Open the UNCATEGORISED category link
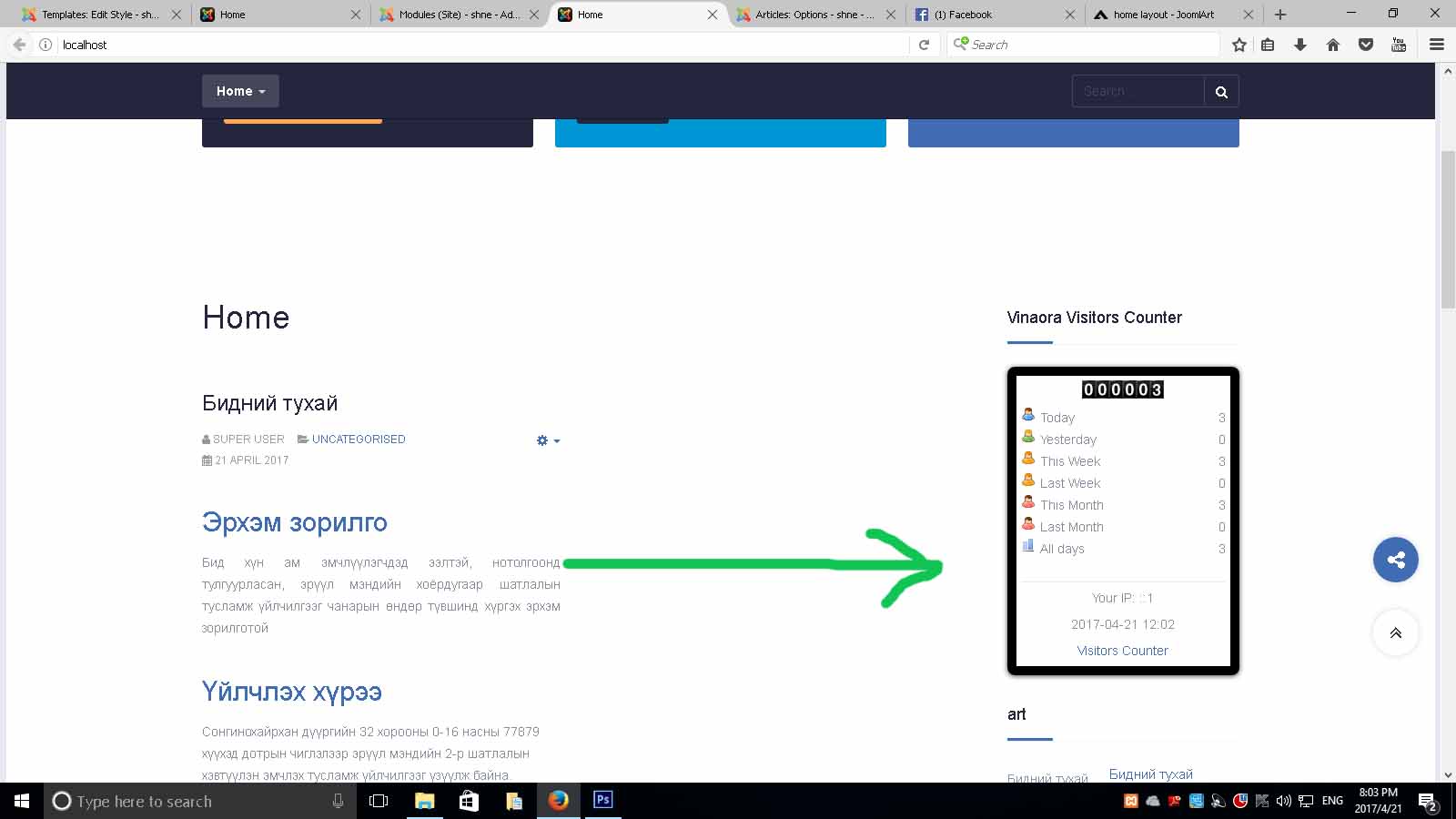Viewport: 1456px width, 819px height. 359,440
